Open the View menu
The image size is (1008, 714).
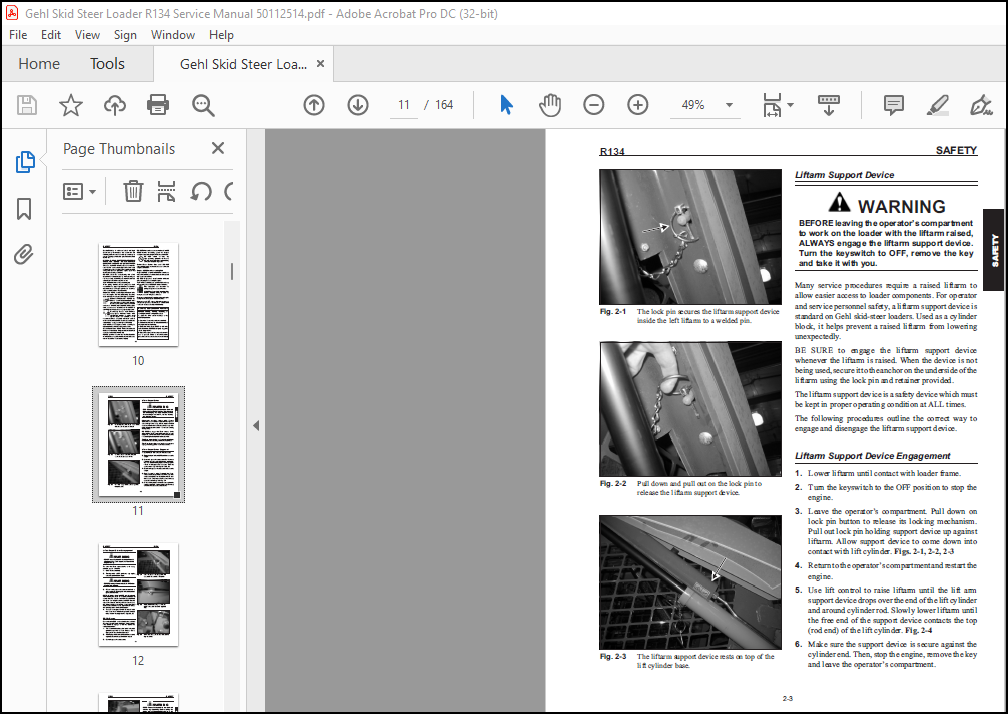click(87, 35)
